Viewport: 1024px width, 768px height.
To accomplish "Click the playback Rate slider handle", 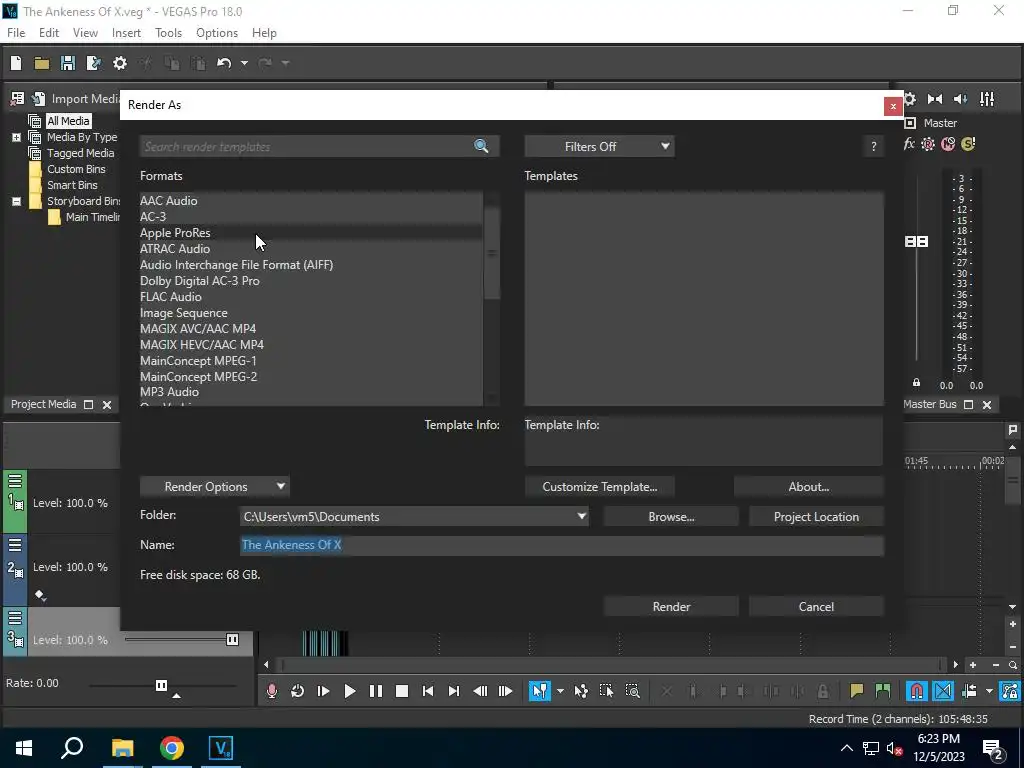I will (x=161, y=685).
